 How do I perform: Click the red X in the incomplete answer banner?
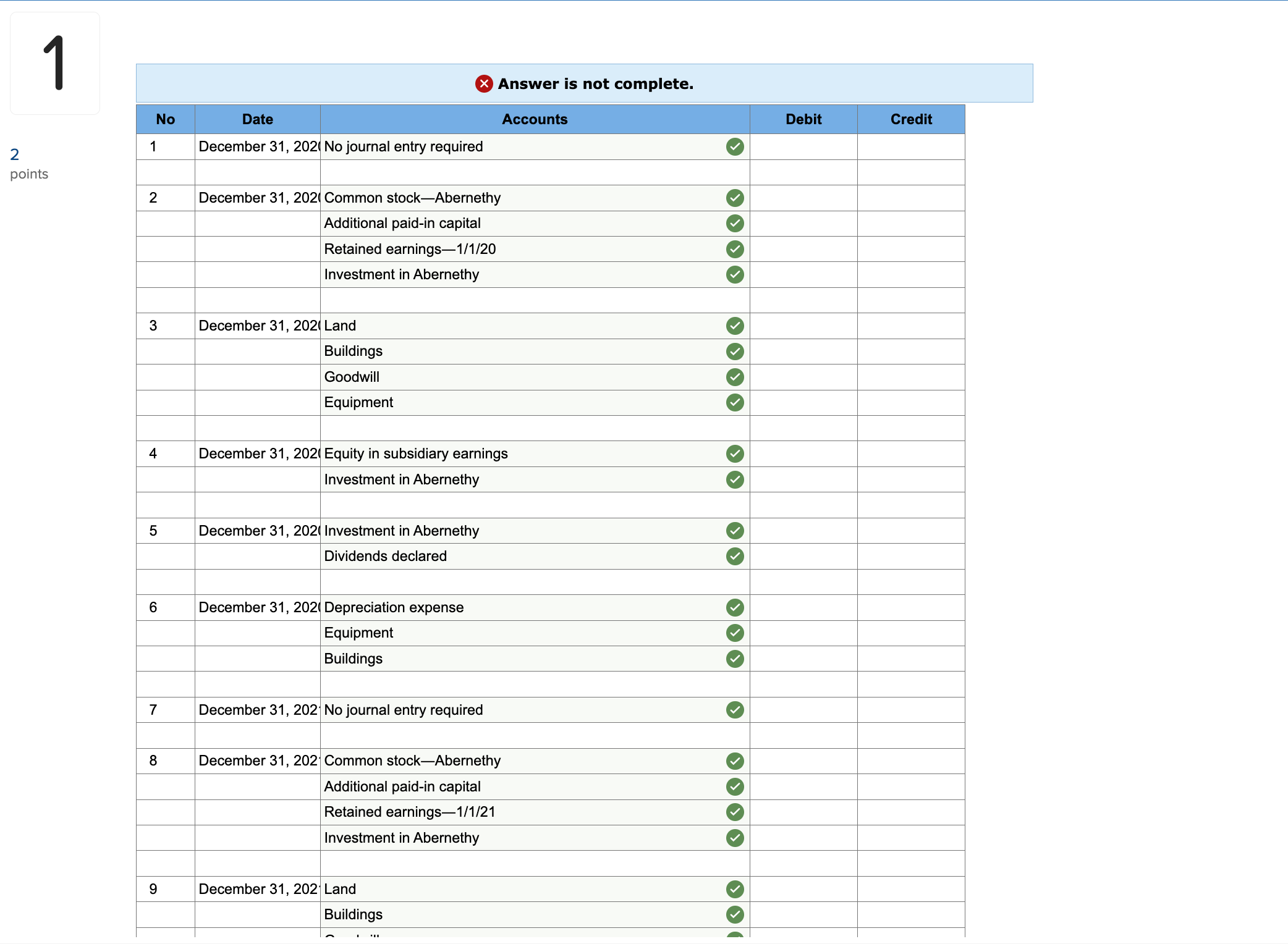point(484,83)
